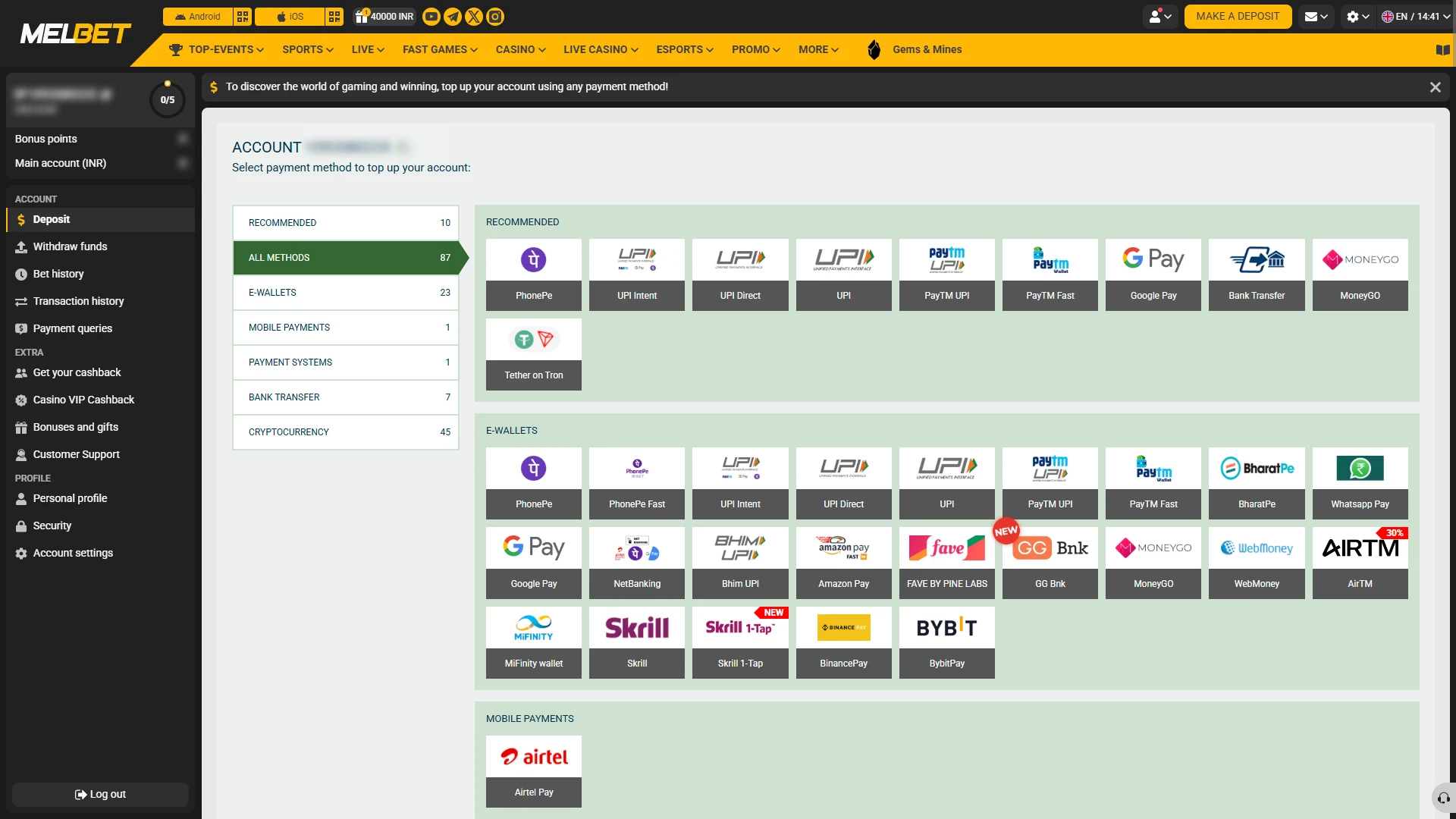
Task: Dismiss the top-up notification banner
Action: coord(1436,87)
